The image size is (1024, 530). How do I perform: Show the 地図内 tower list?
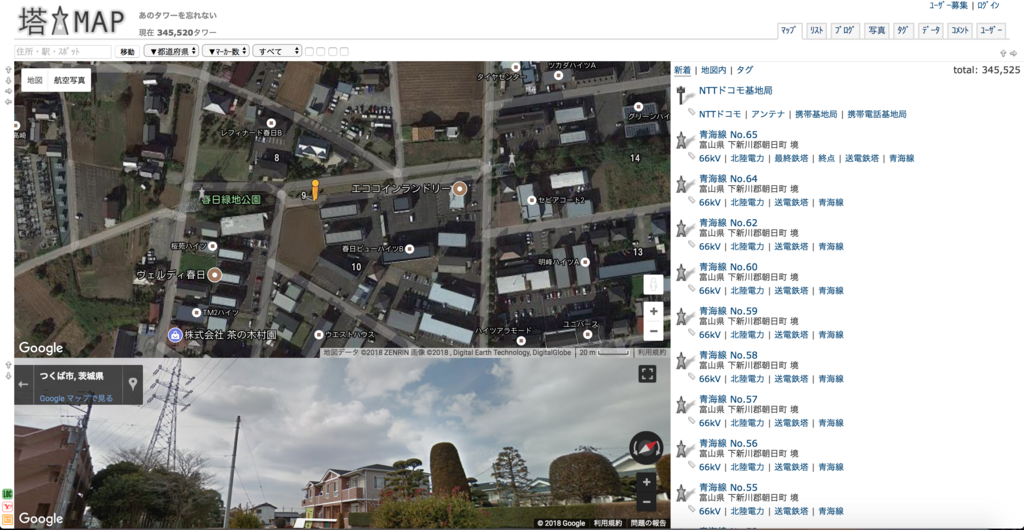(x=714, y=70)
